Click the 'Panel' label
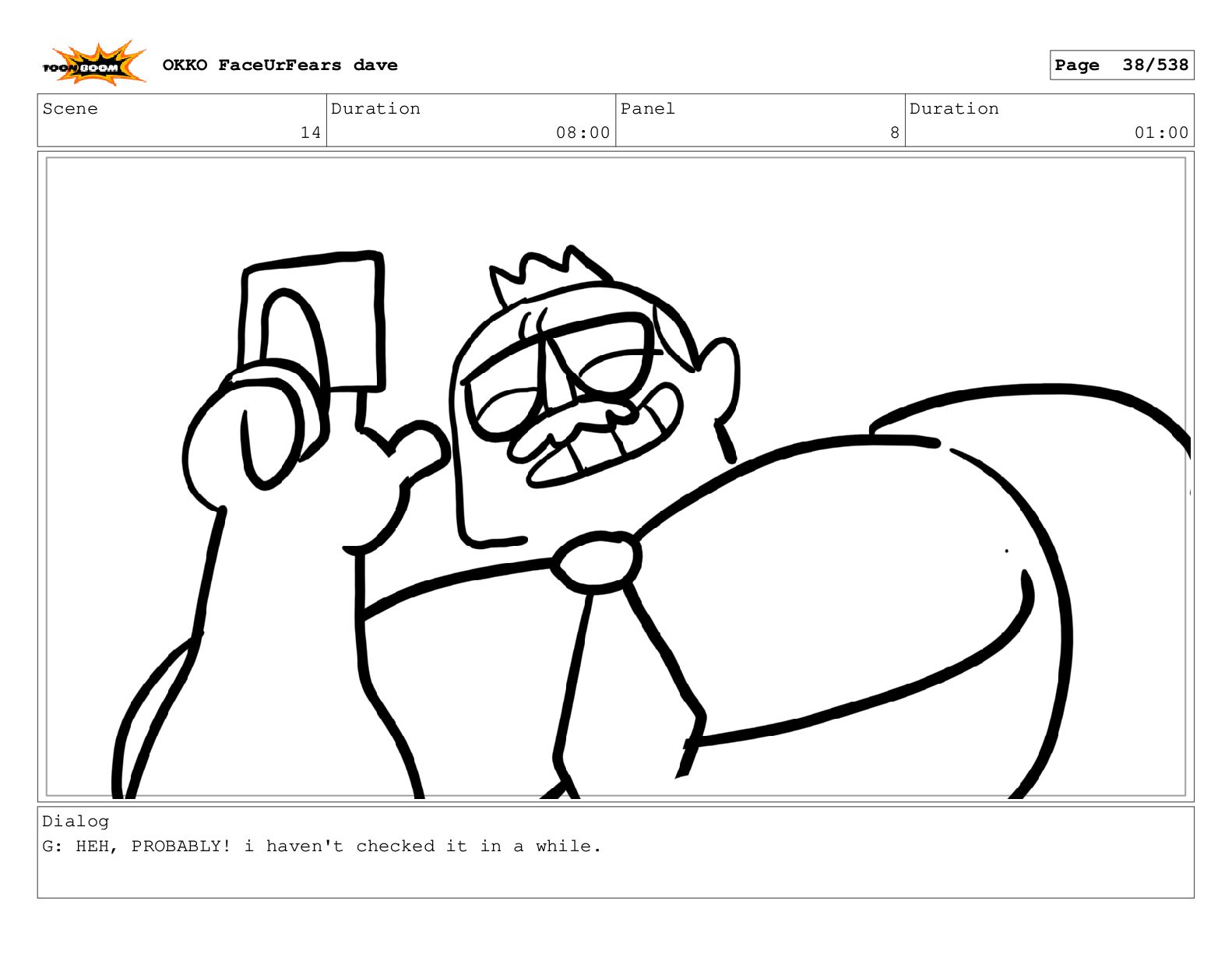The width and height of the screenshot is (1232, 954). (647, 109)
